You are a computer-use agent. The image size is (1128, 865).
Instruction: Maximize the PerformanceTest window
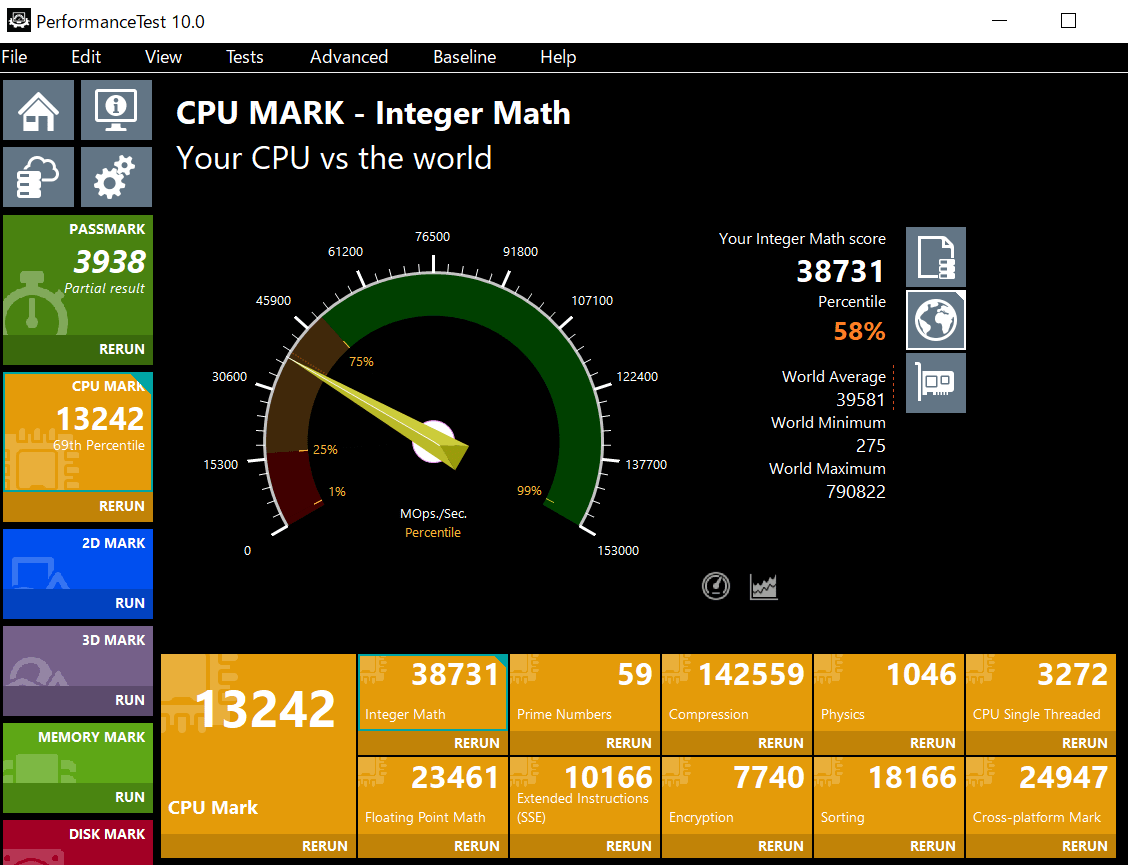[1068, 21]
